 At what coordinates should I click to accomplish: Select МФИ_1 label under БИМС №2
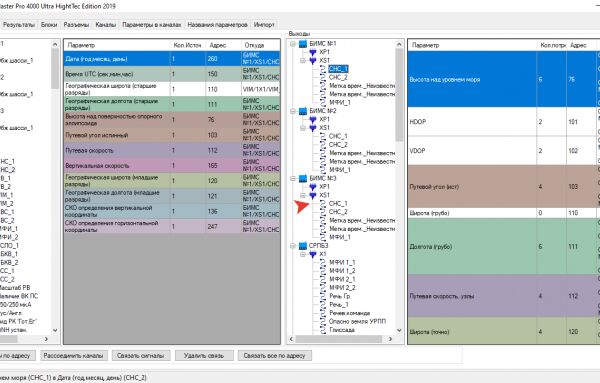coord(340,170)
